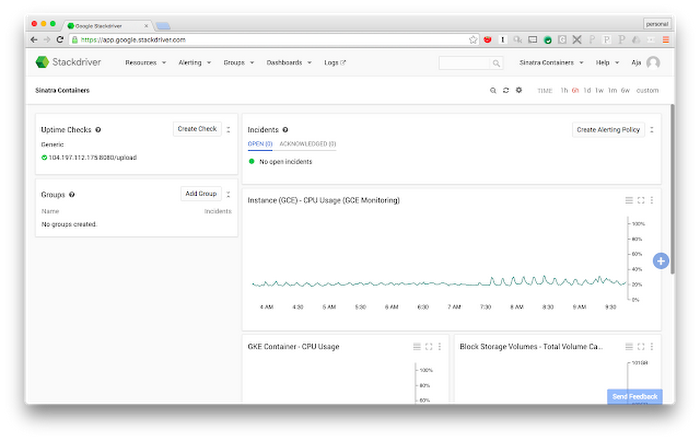This screenshot has height=441, width=700.
Task: Select 1h time range
Action: [564, 90]
